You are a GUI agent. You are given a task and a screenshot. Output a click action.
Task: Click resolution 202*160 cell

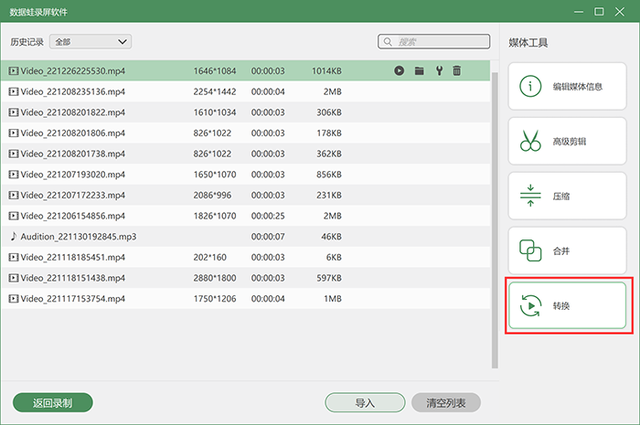(x=210, y=257)
